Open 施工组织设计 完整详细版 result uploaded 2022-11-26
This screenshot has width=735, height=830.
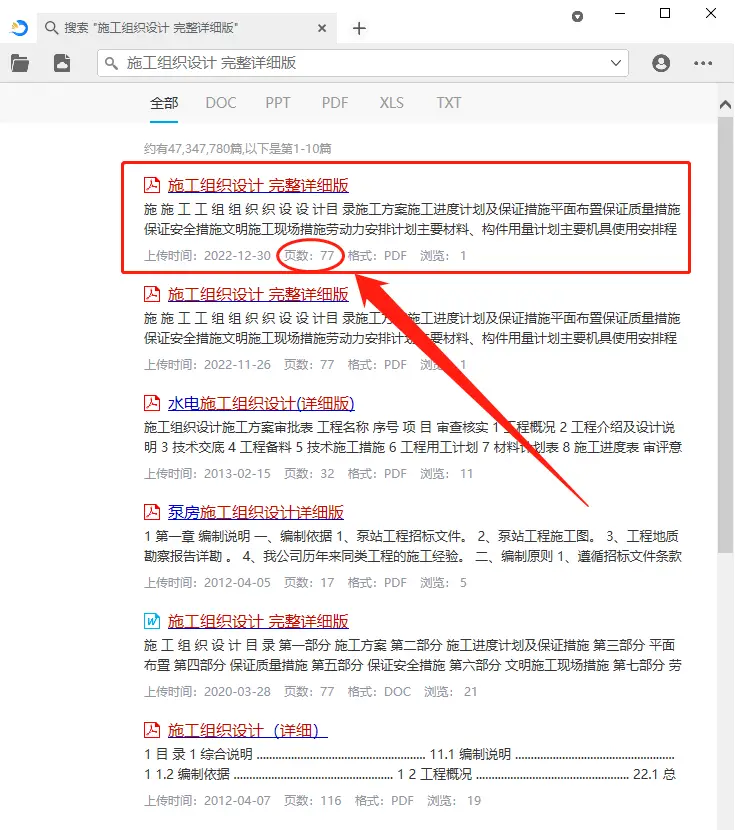click(258, 294)
